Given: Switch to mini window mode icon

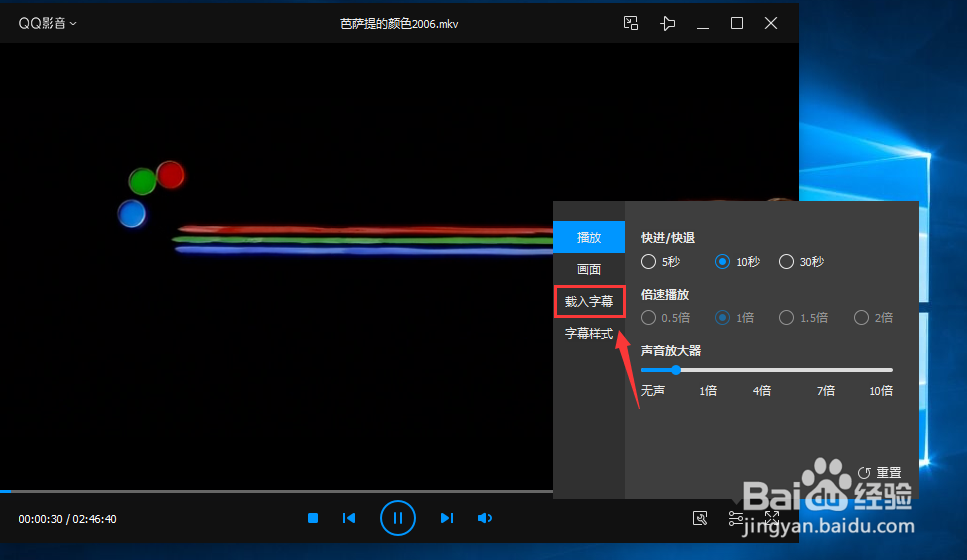Looking at the screenshot, I should [x=630, y=23].
